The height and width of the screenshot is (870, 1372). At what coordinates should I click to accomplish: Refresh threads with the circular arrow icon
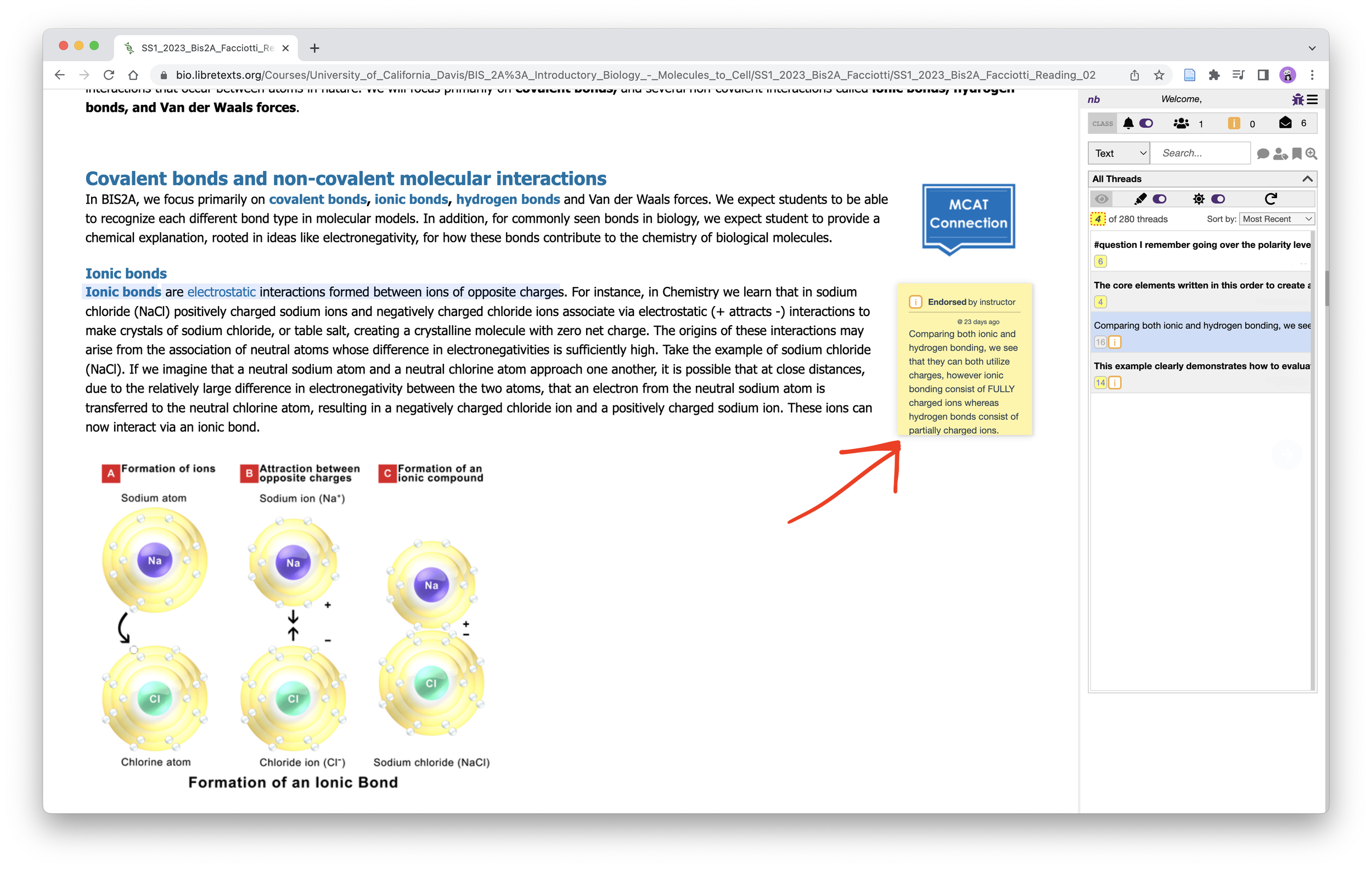pos(1270,199)
